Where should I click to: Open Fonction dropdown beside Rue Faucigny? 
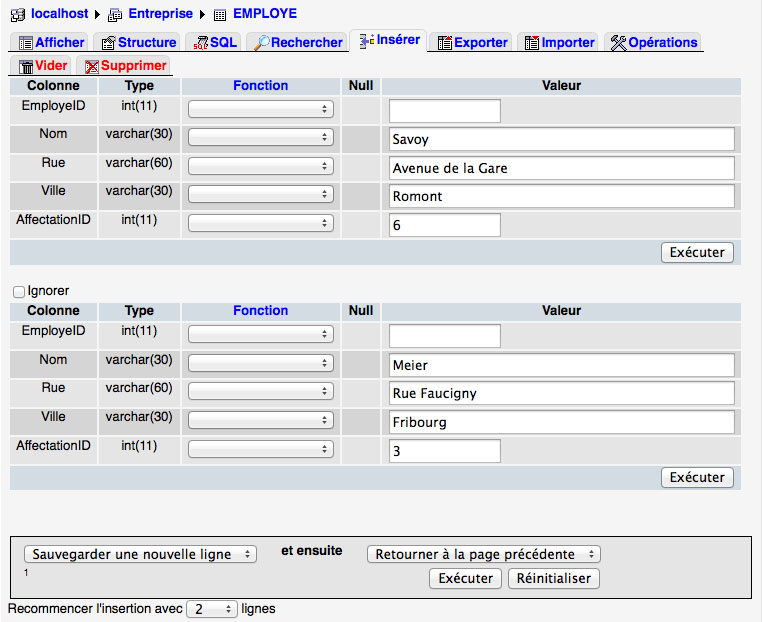point(261,391)
